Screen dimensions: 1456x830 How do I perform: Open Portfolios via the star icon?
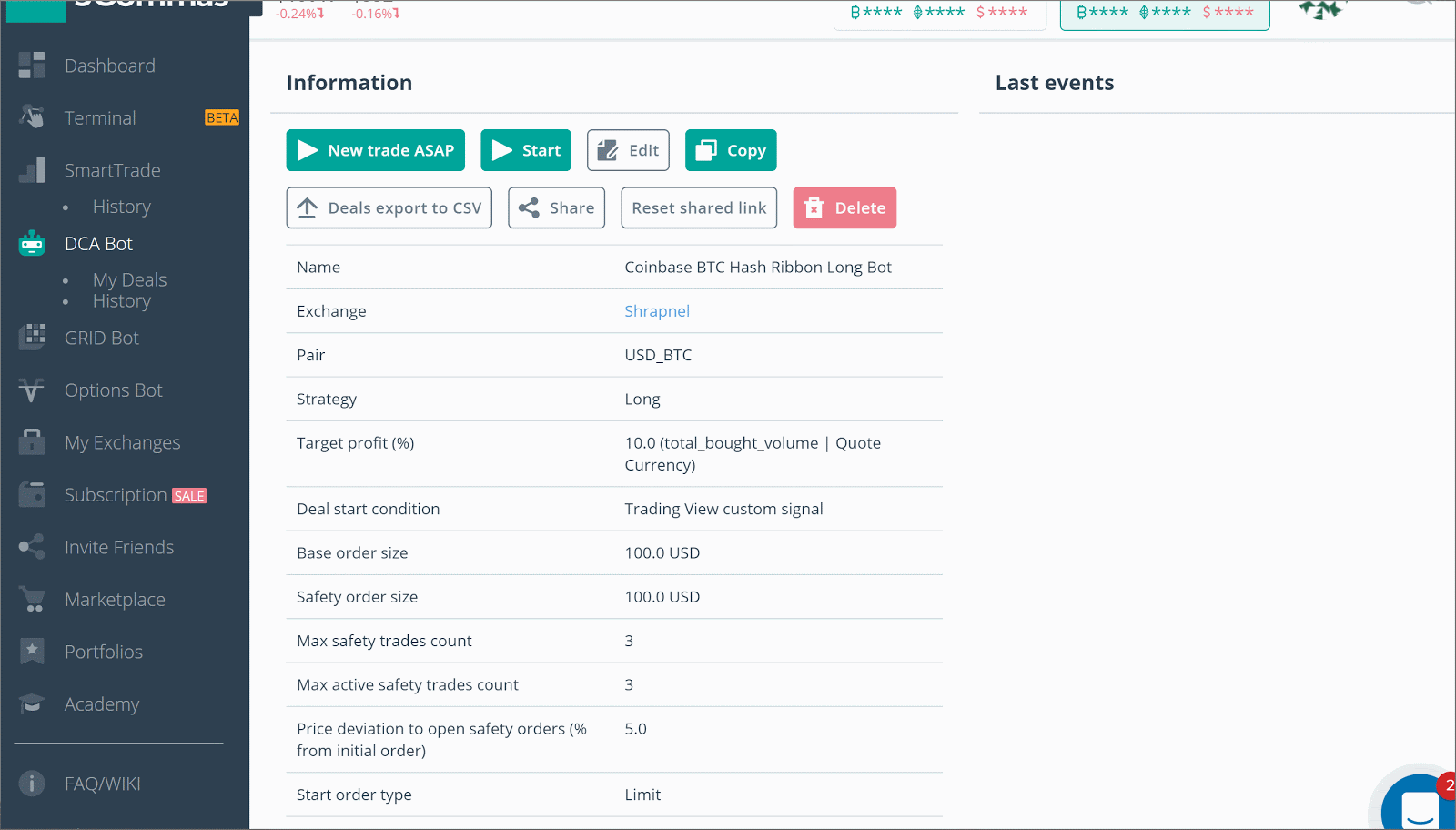[x=32, y=651]
